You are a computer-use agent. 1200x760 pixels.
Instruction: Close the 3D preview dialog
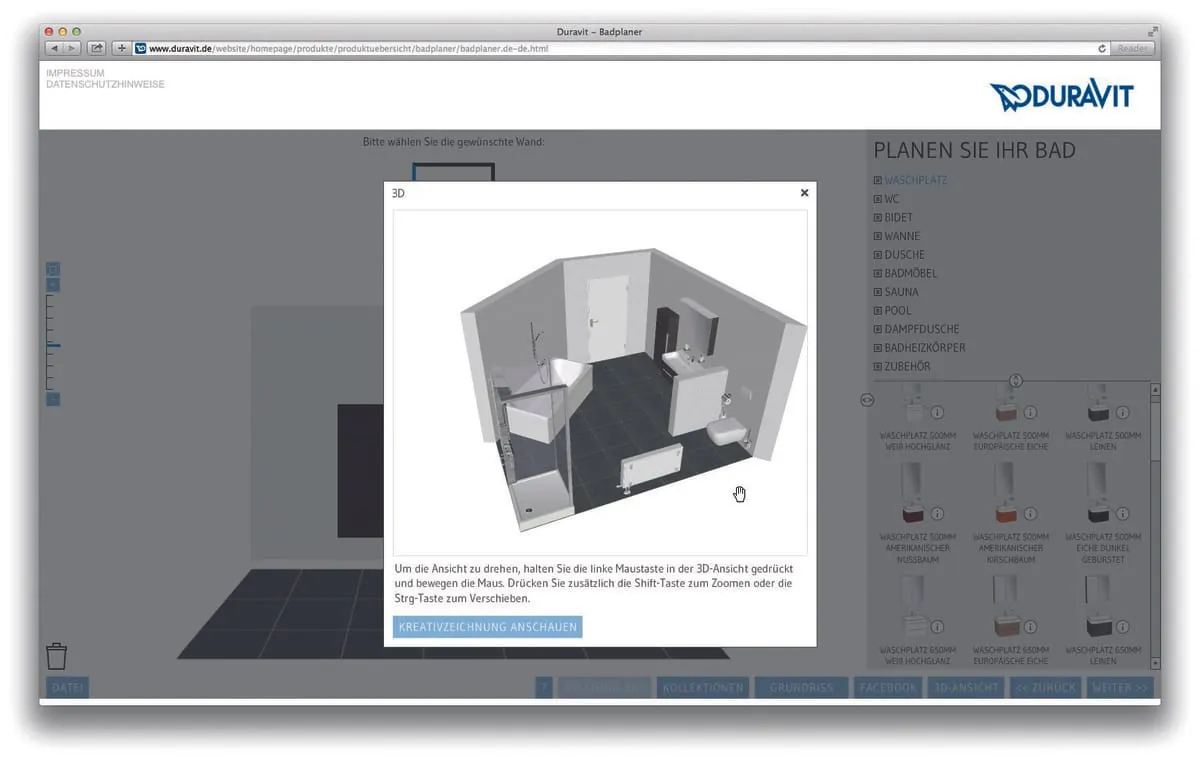(x=804, y=193)
